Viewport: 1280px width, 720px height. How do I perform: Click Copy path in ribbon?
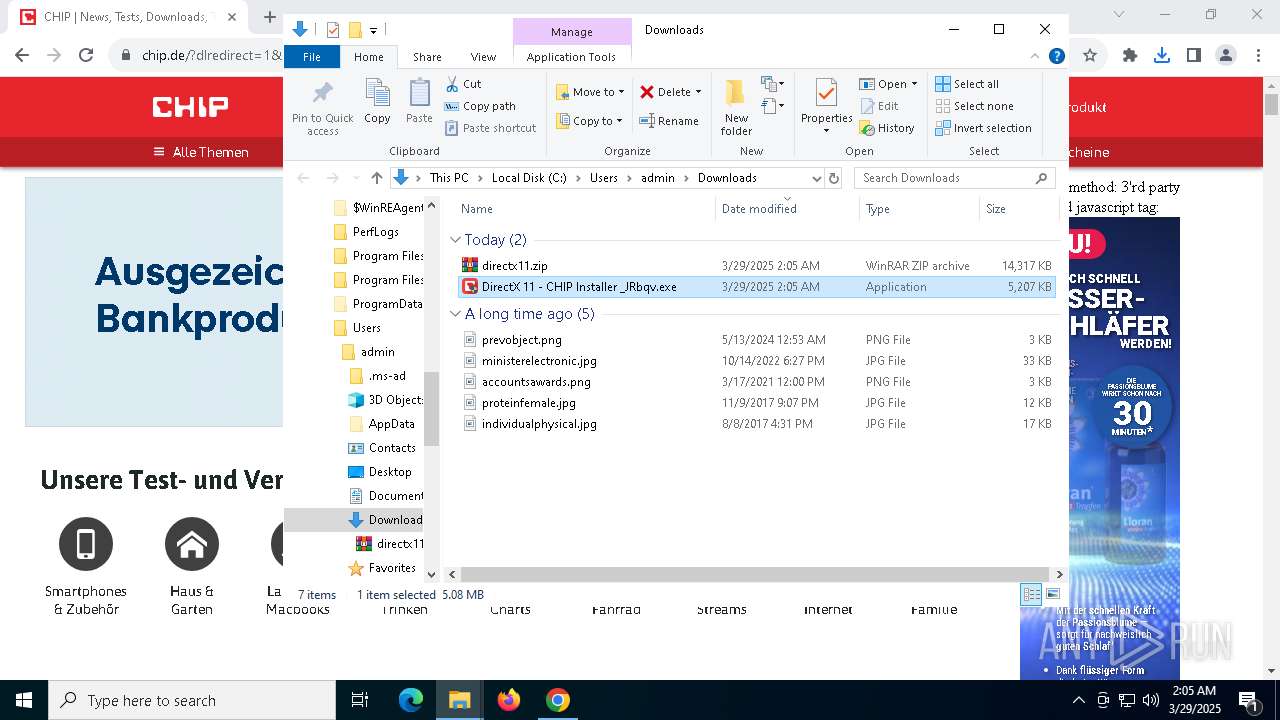point(480,106)
